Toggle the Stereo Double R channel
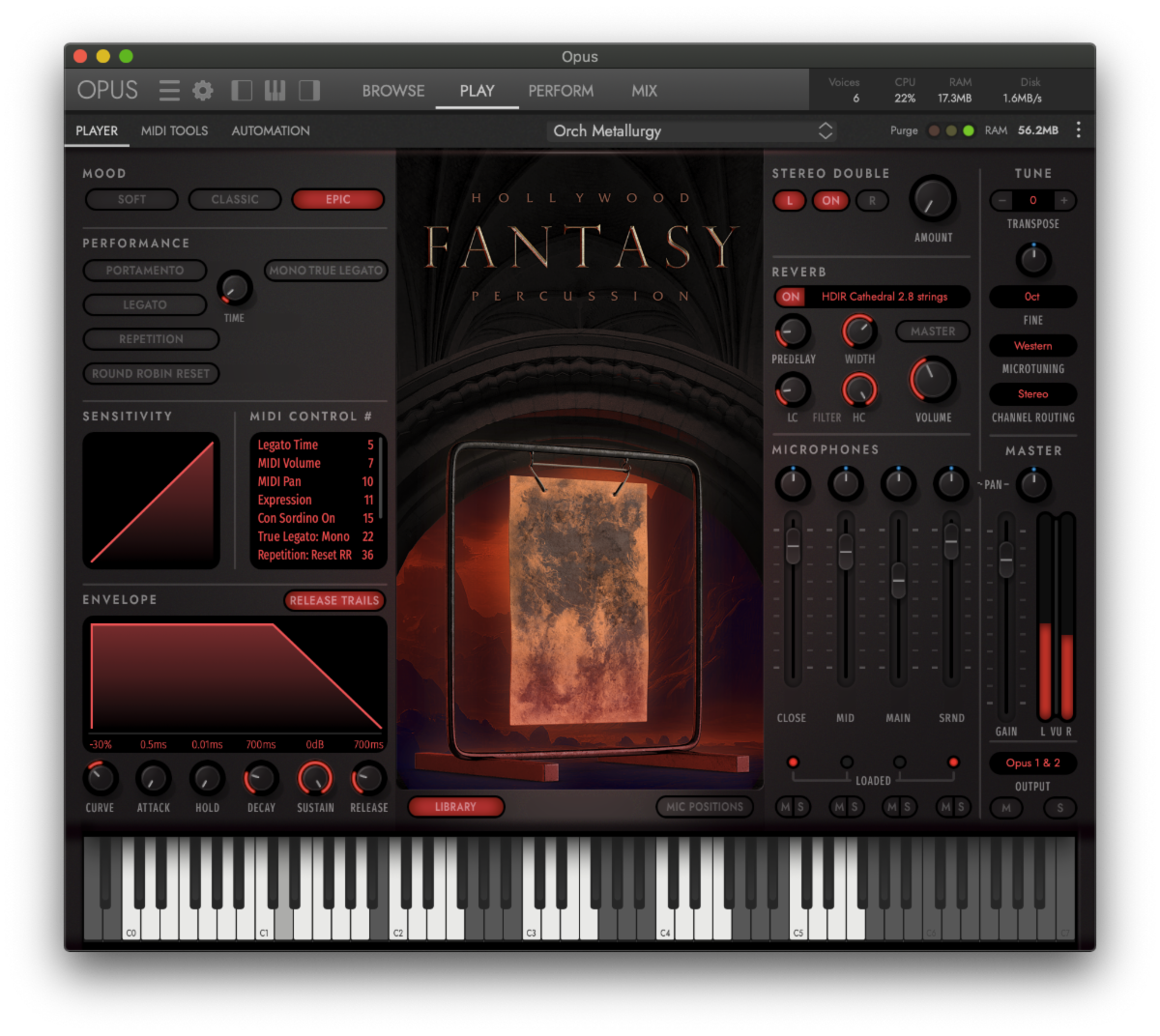The height and width of the screenshot is (1036, 1160). 872,201
